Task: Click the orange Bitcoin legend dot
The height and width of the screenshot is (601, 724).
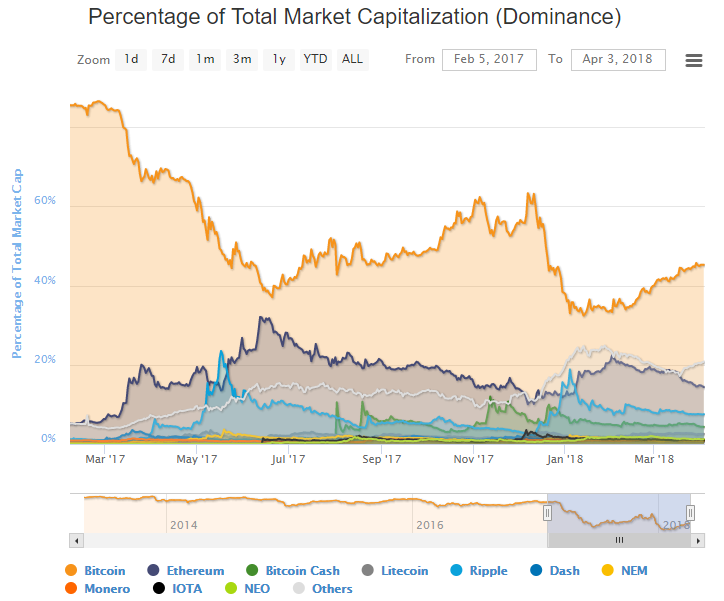Action: (x=70, y=571)
